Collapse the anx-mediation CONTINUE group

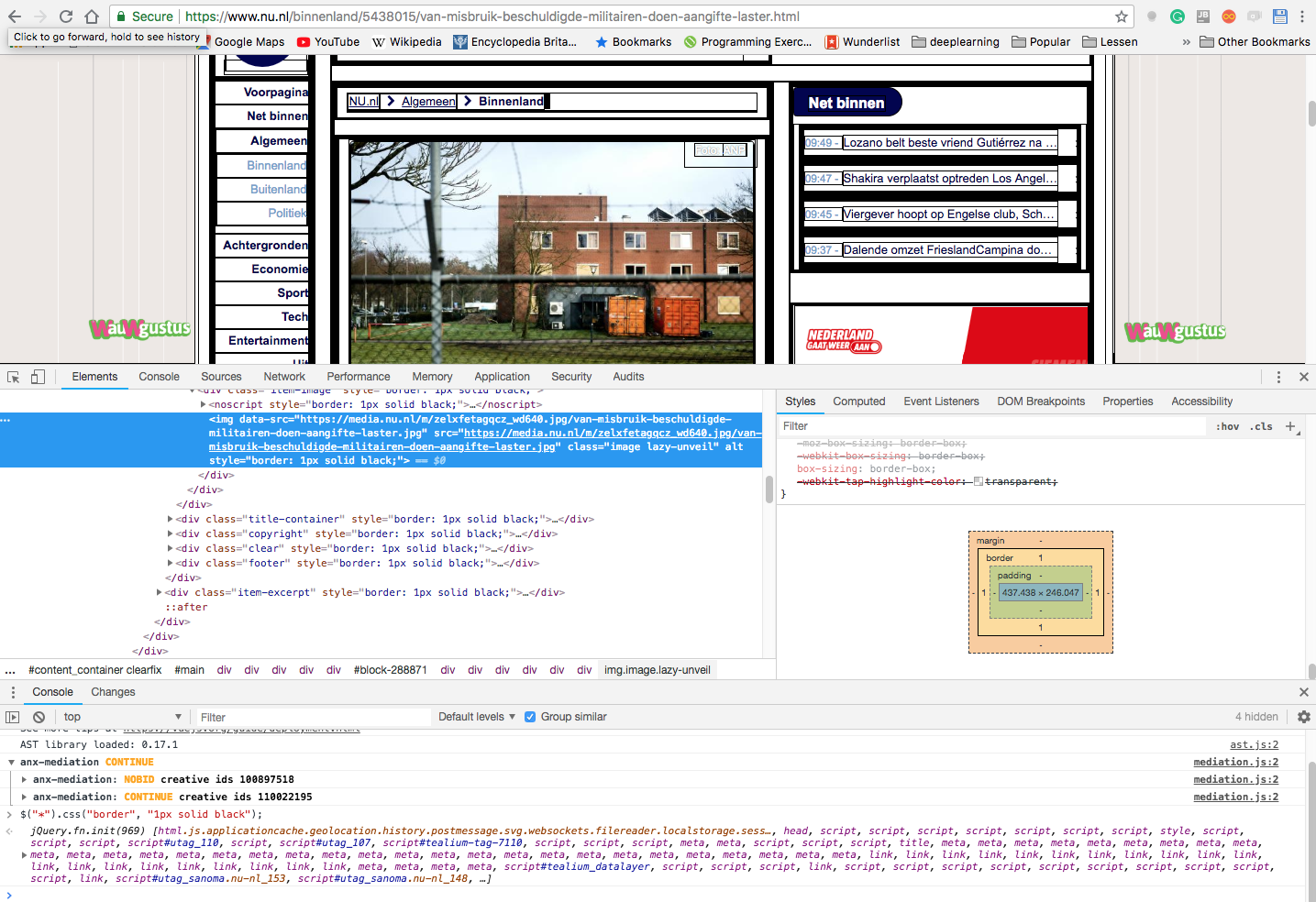pos(12,762)
